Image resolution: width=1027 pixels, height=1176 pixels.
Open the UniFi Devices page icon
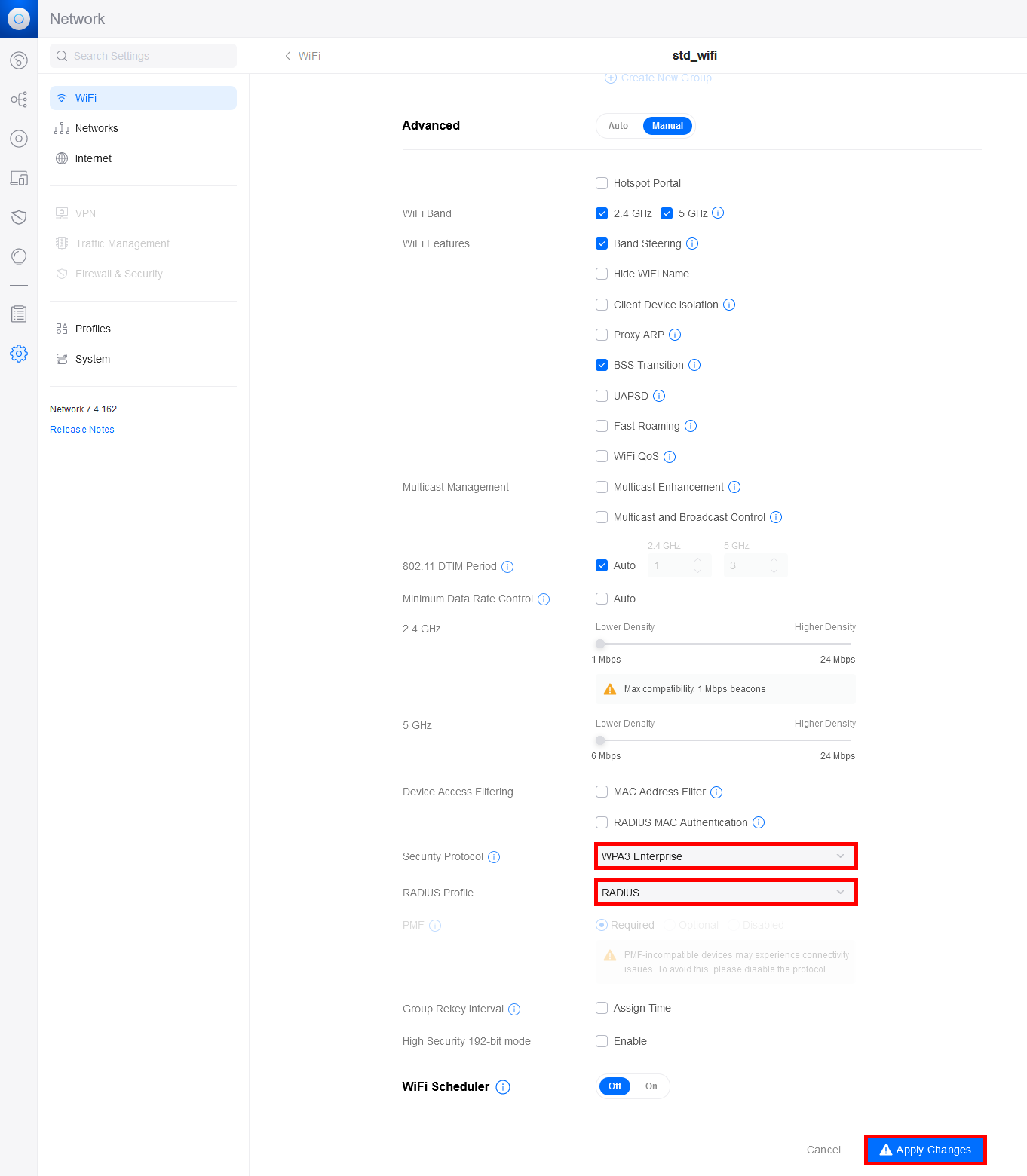19,139
